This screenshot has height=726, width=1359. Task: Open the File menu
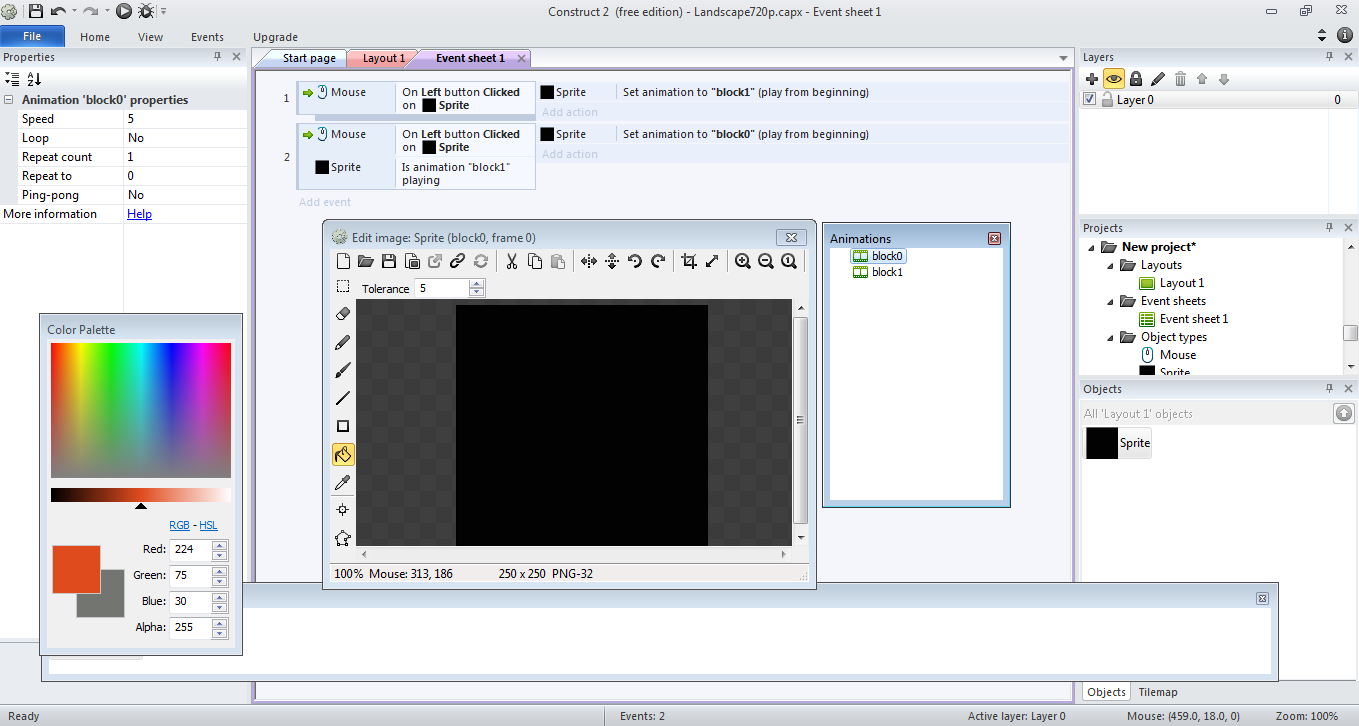tap(32, 37)
